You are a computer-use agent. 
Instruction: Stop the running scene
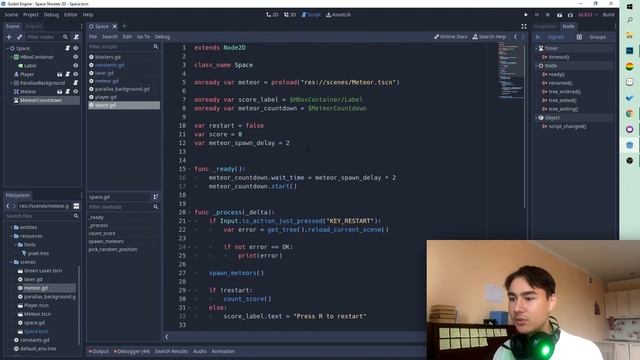[x=548, y=15]
